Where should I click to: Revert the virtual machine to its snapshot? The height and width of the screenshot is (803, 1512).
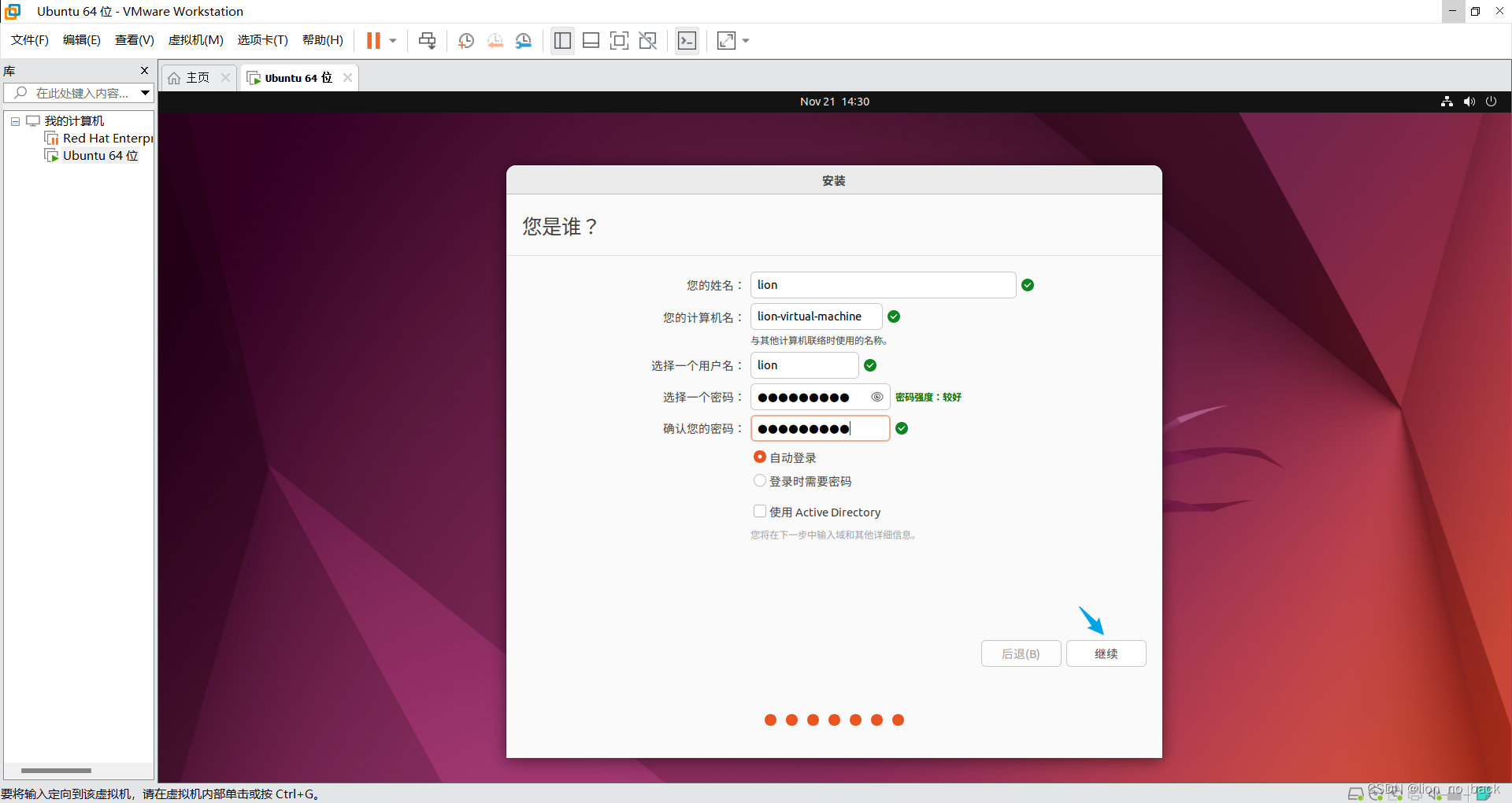495,41
